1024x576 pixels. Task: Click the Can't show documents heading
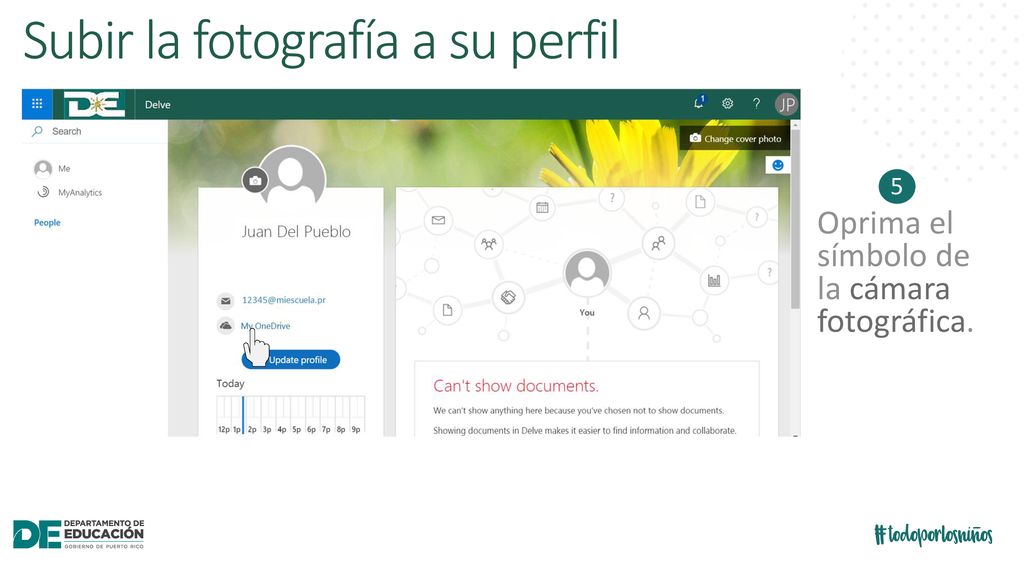tap(515, 386)
